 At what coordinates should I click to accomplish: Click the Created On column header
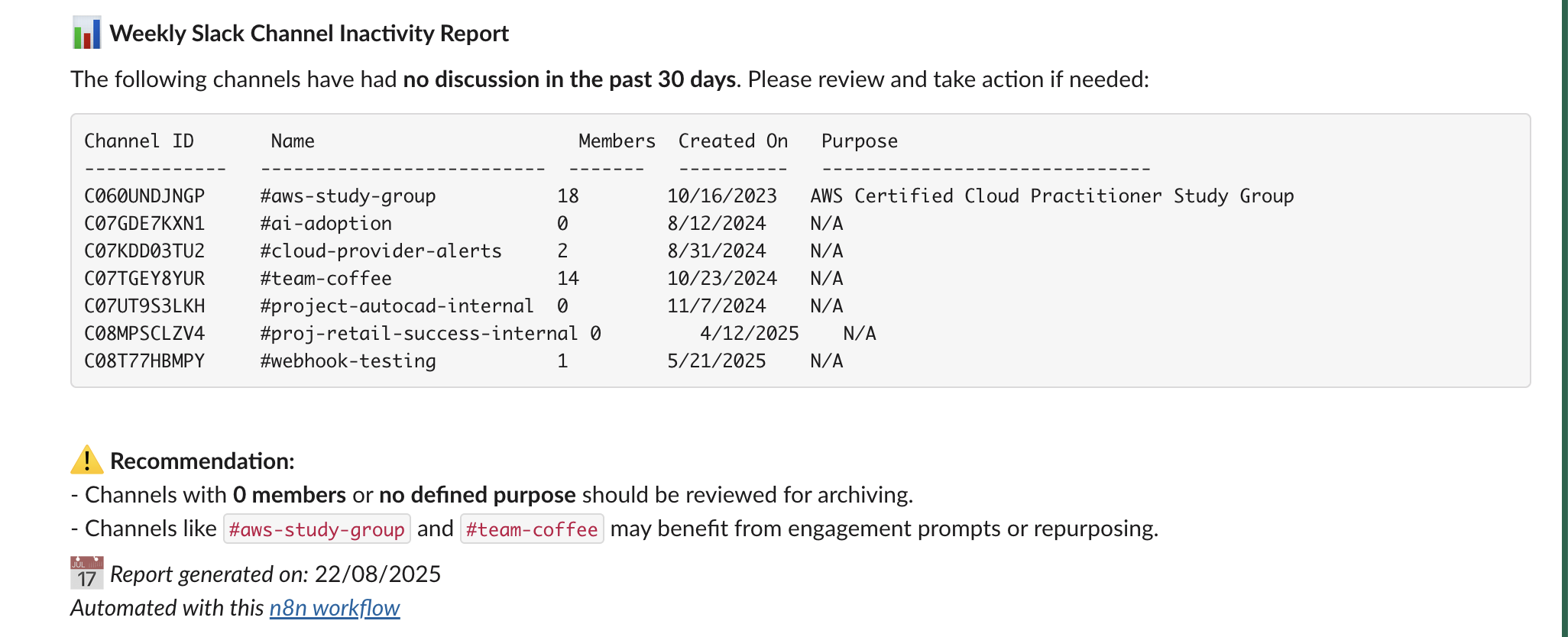point(733,141)
